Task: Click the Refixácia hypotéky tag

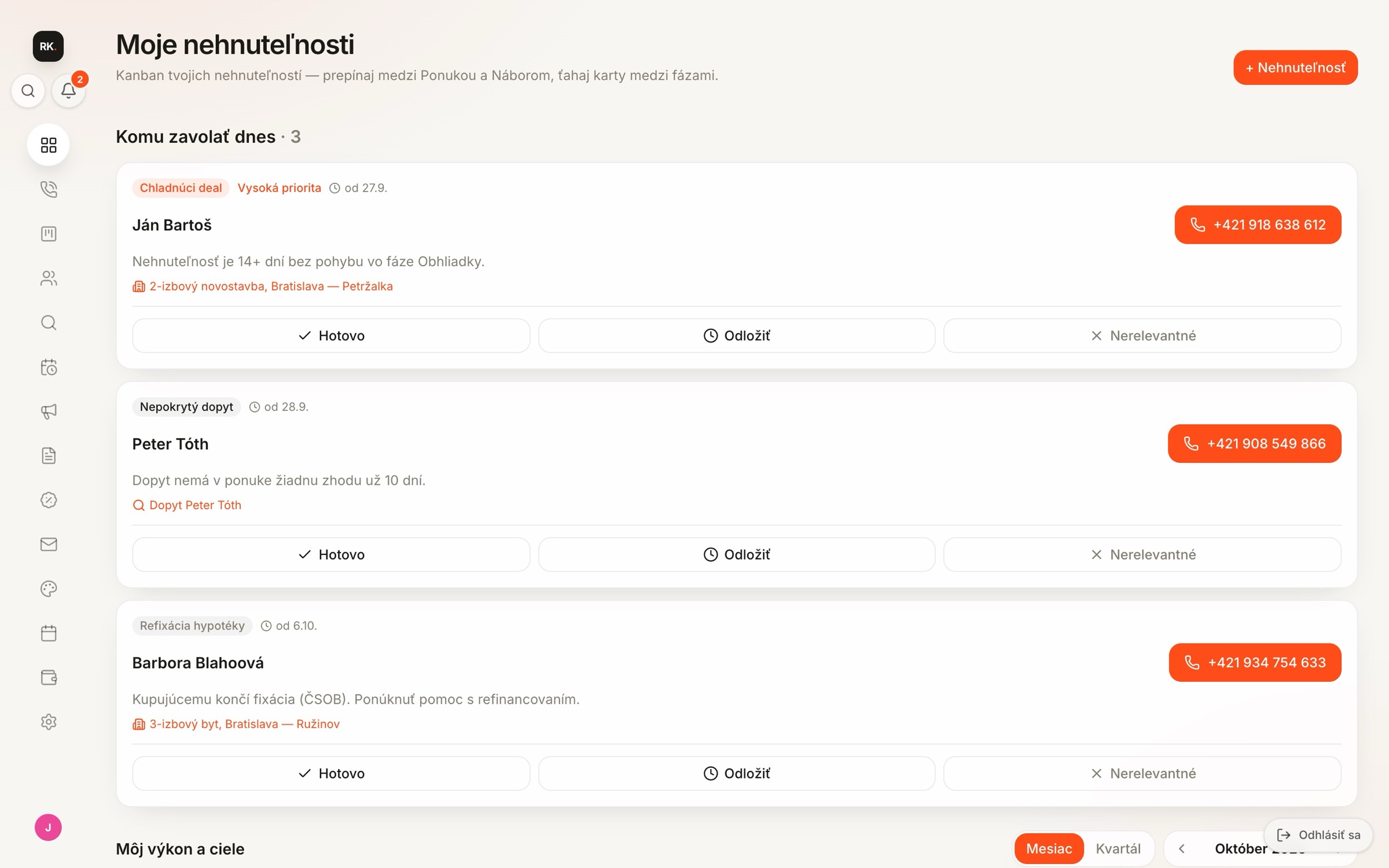Action: 192,626
